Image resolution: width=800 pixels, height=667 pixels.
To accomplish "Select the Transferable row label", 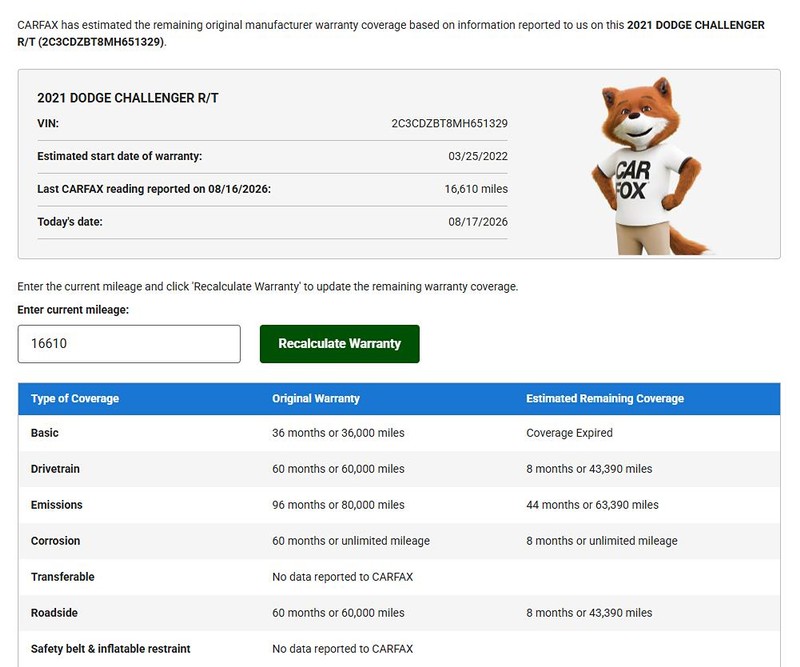I will click(62, 577).
